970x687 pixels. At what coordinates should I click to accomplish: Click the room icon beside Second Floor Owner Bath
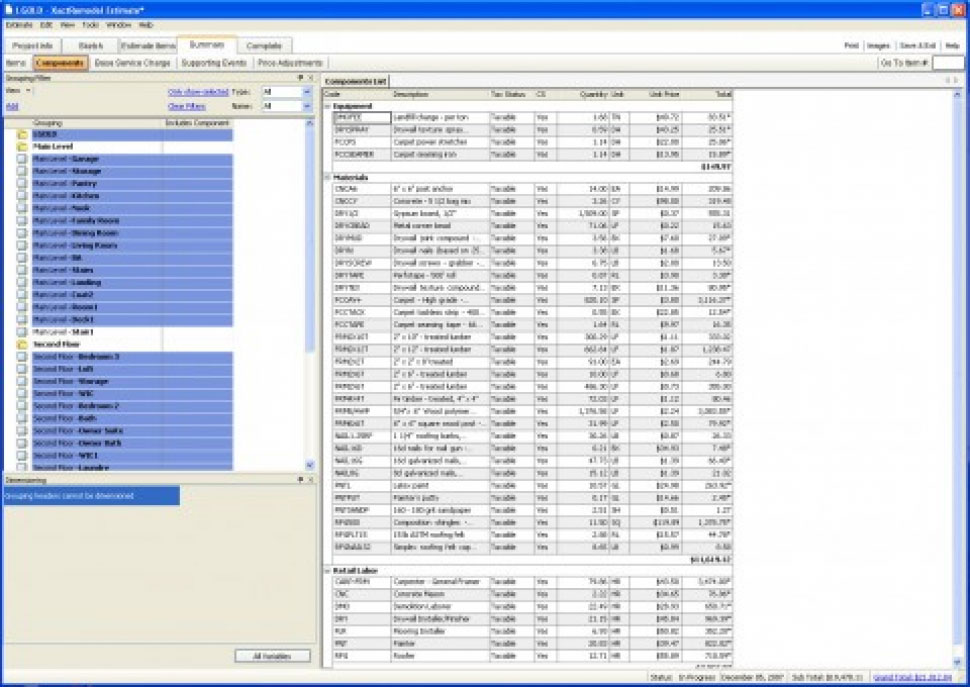pos(22,443)
